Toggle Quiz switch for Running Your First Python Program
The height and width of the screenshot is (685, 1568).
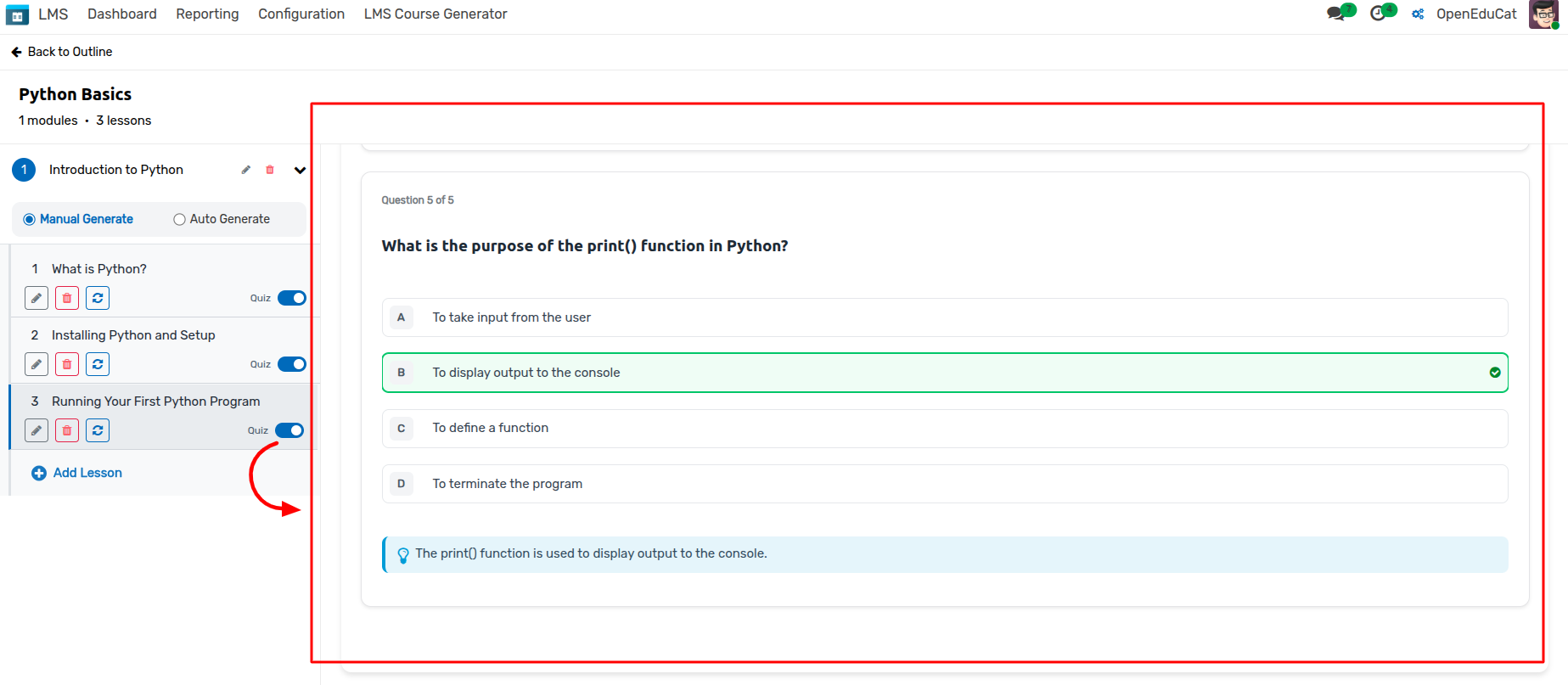[289, 430]
